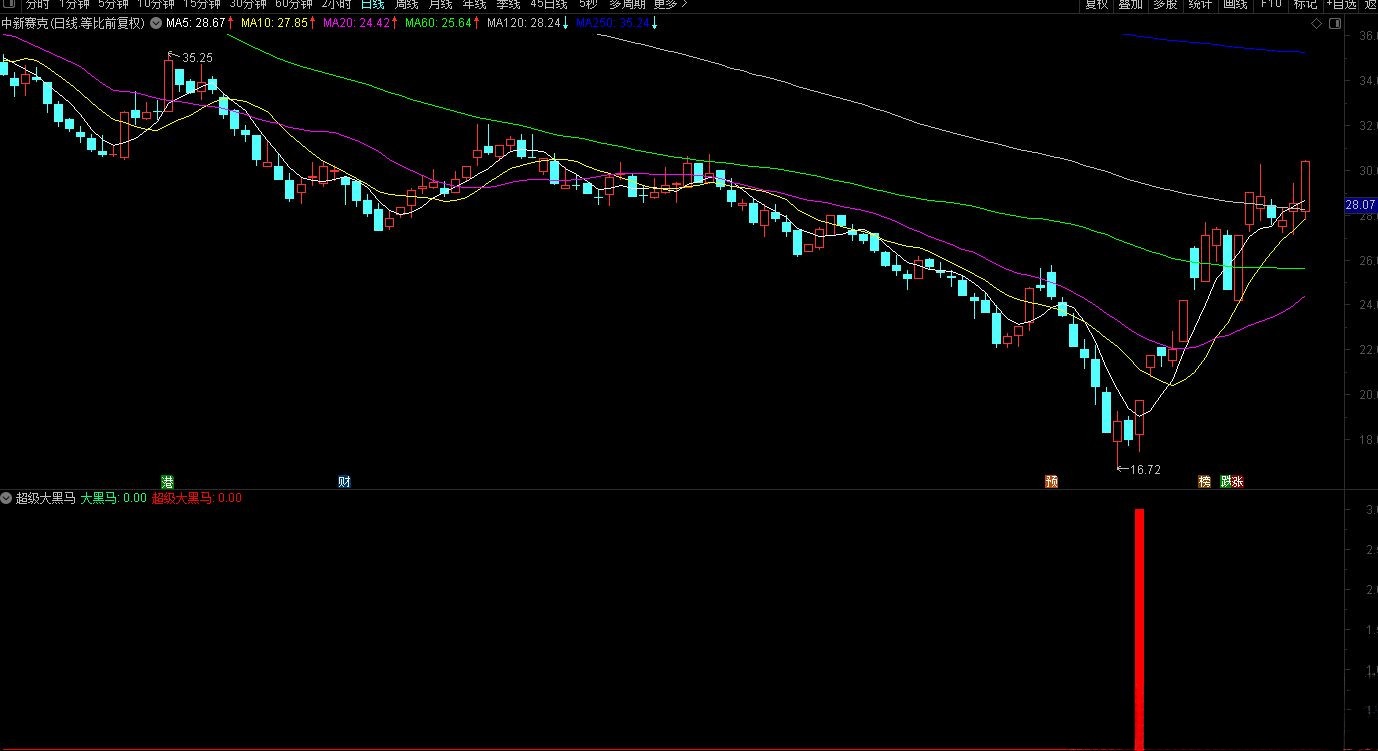Viewport: 1378px width, 751px height.
Task: Click the green 港 event marker
Action: 168,481
